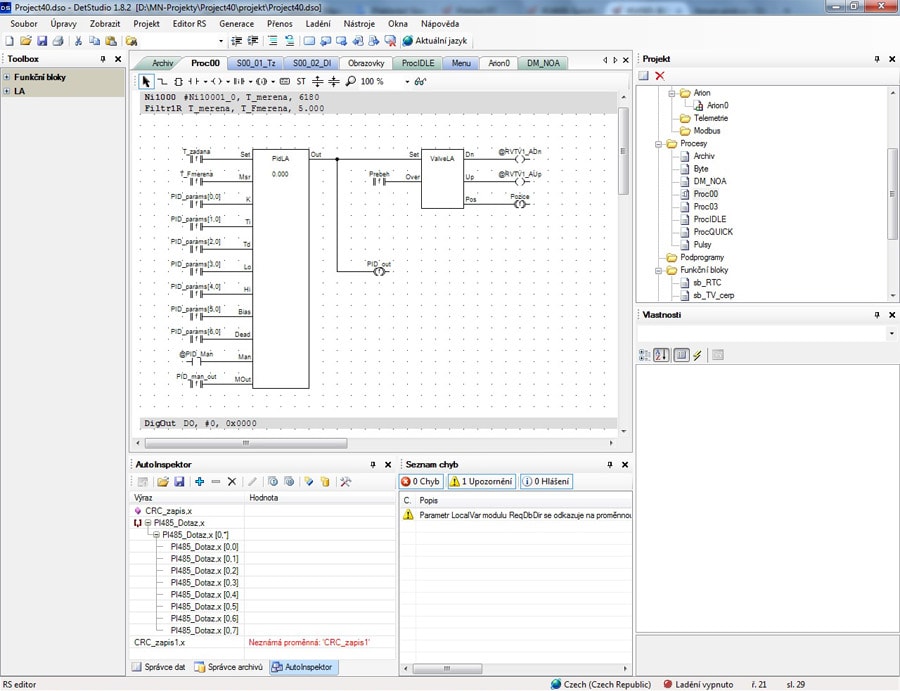
Task: Open ProcQUICK in project tree
Action: (713, 232)
